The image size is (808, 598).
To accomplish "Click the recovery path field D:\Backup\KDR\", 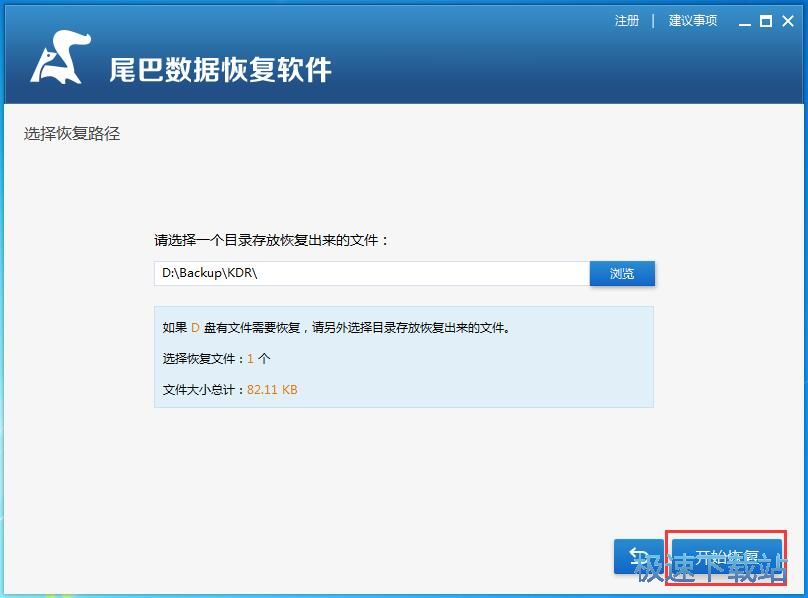I will click(372, 273).
